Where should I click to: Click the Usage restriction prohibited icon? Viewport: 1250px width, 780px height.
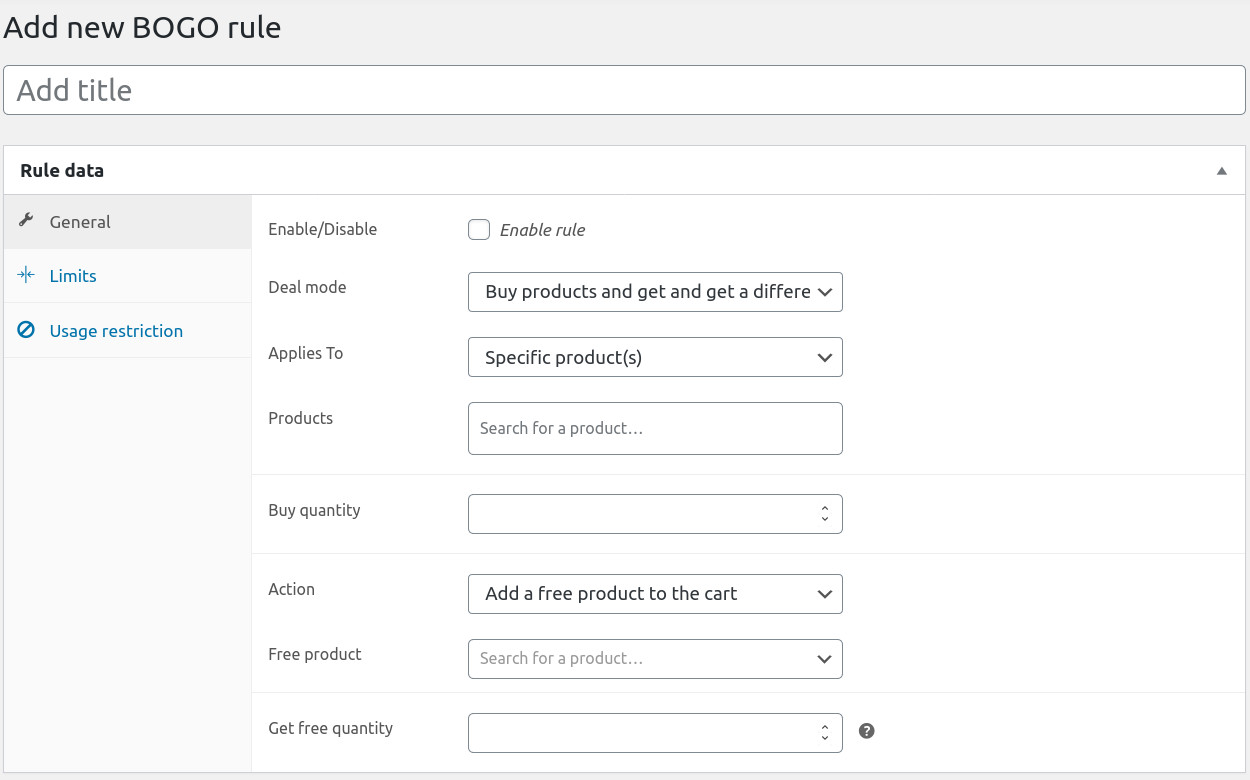coord(27,330)
